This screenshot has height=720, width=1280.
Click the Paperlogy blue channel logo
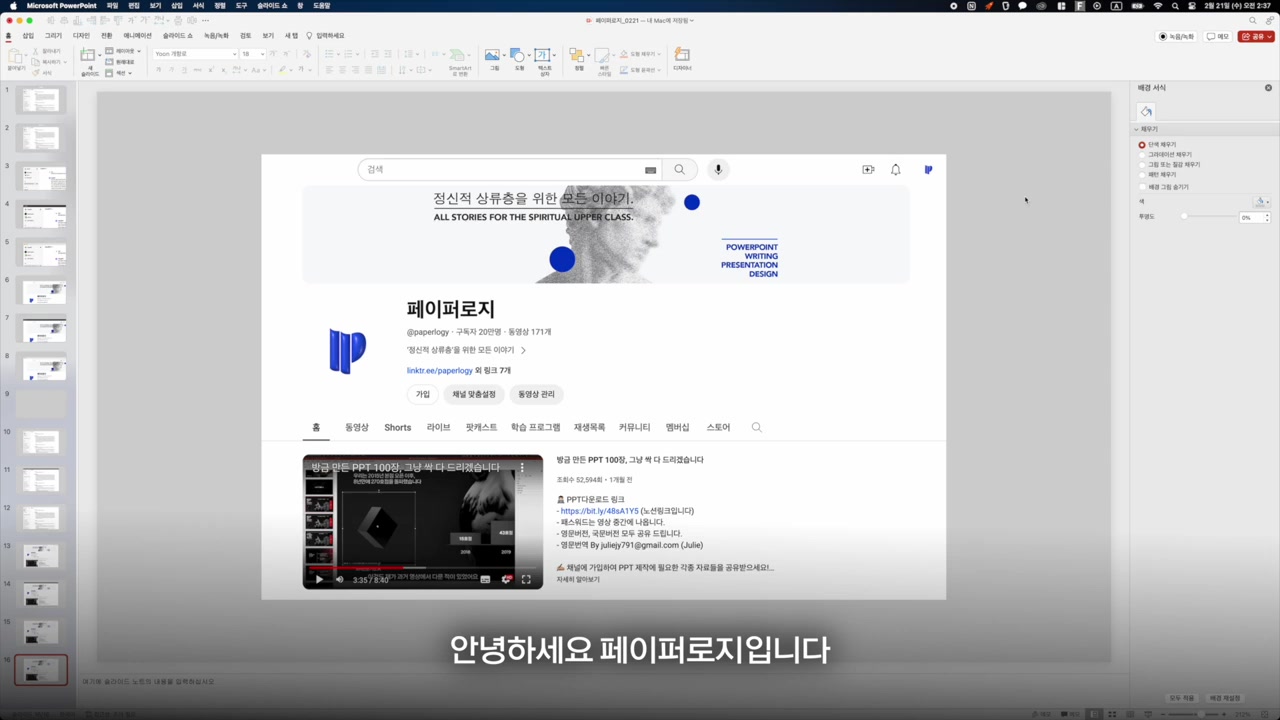(x=348, y=352)
